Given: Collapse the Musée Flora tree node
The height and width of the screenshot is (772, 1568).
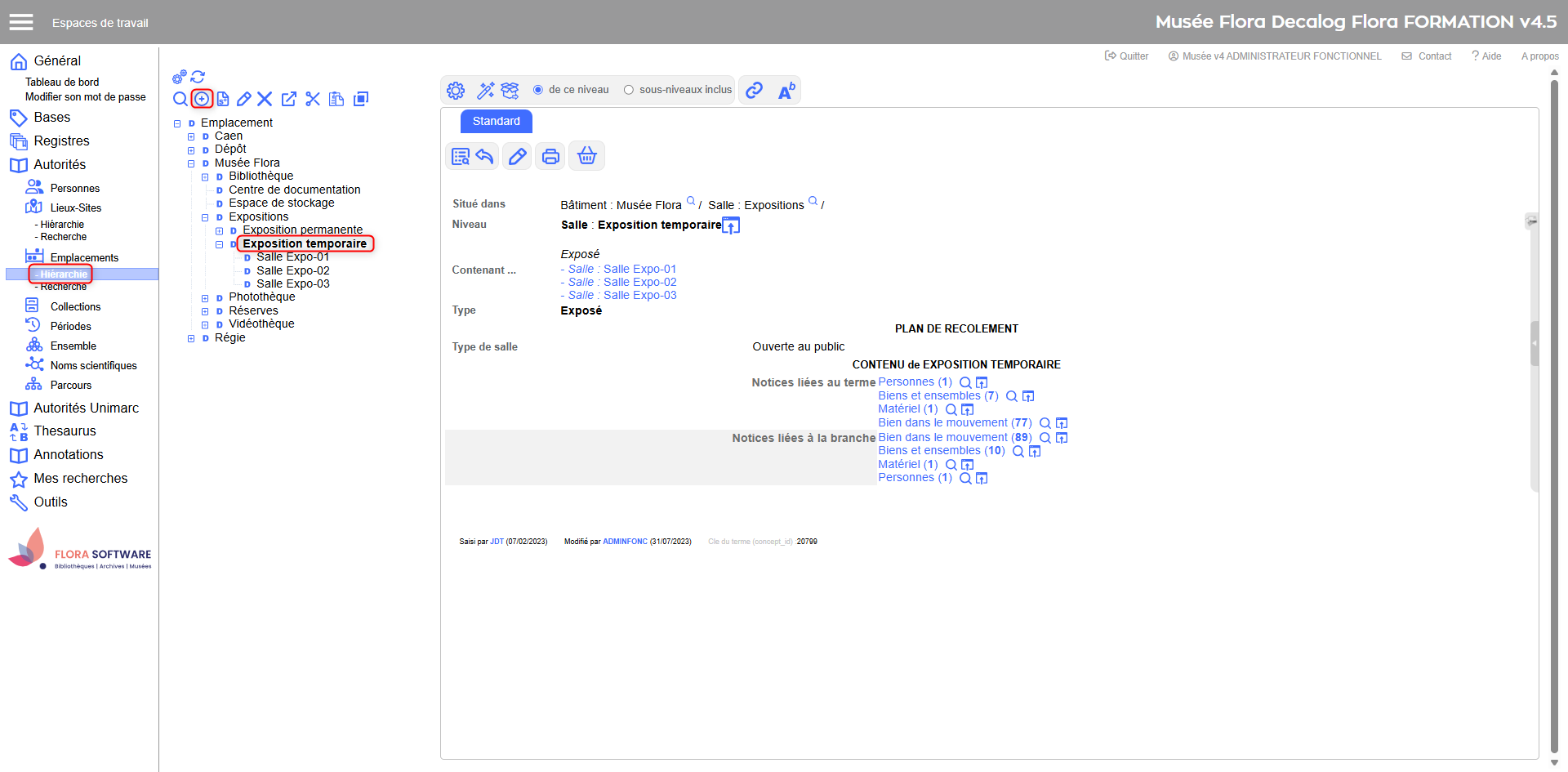Looking at the screenshot, I should point(191,163).
